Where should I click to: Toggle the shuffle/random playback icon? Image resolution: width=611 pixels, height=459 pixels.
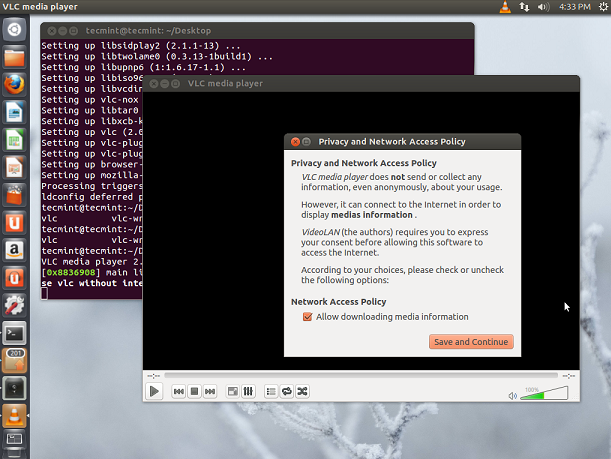click(x=302, y=391)
